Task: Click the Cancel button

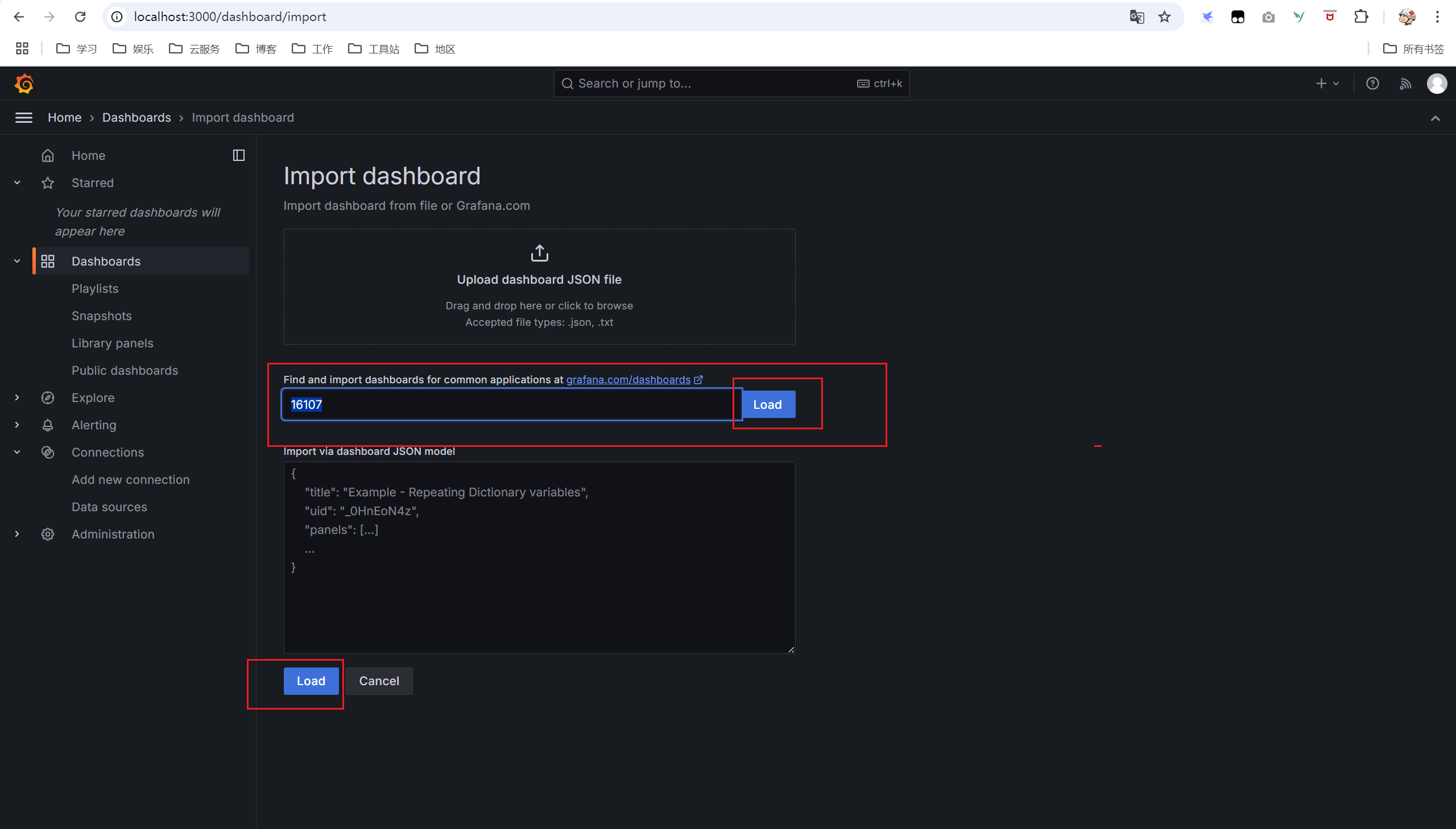Action: pos(379,681)
